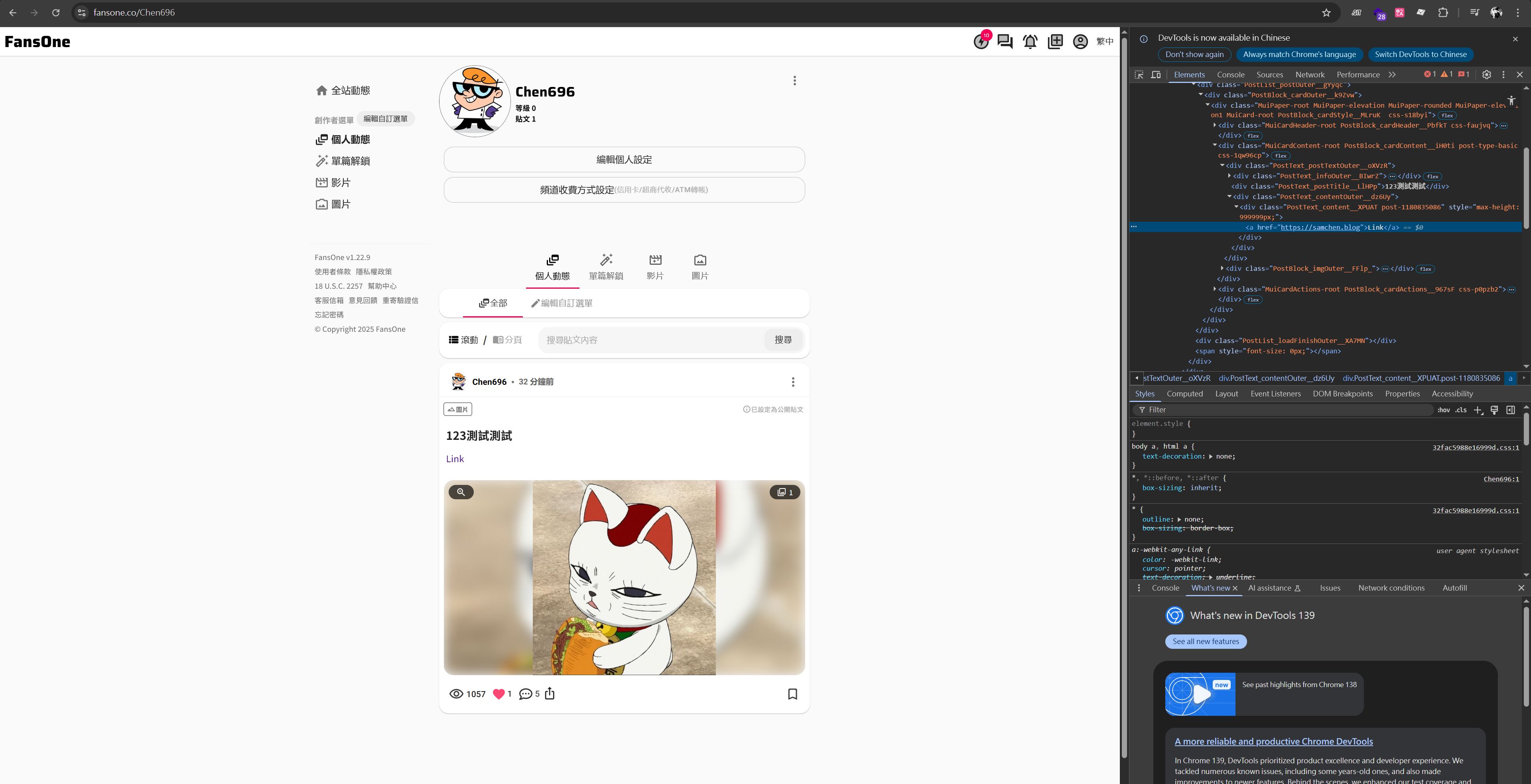Select the 單篇解鎖 tab under the profile
The width and height of the screenshot is (1531, 784).
[606, 268]
